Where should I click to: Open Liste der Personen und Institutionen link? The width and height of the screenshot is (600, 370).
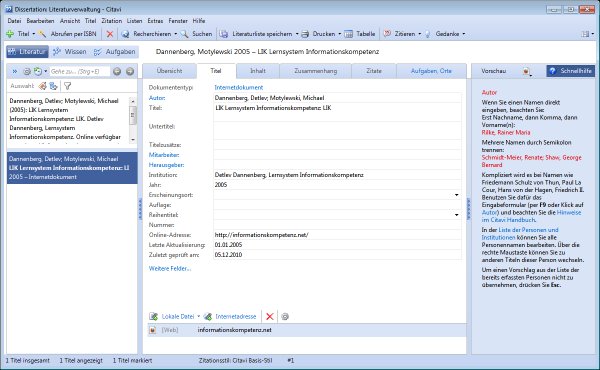tap(520, 234)
